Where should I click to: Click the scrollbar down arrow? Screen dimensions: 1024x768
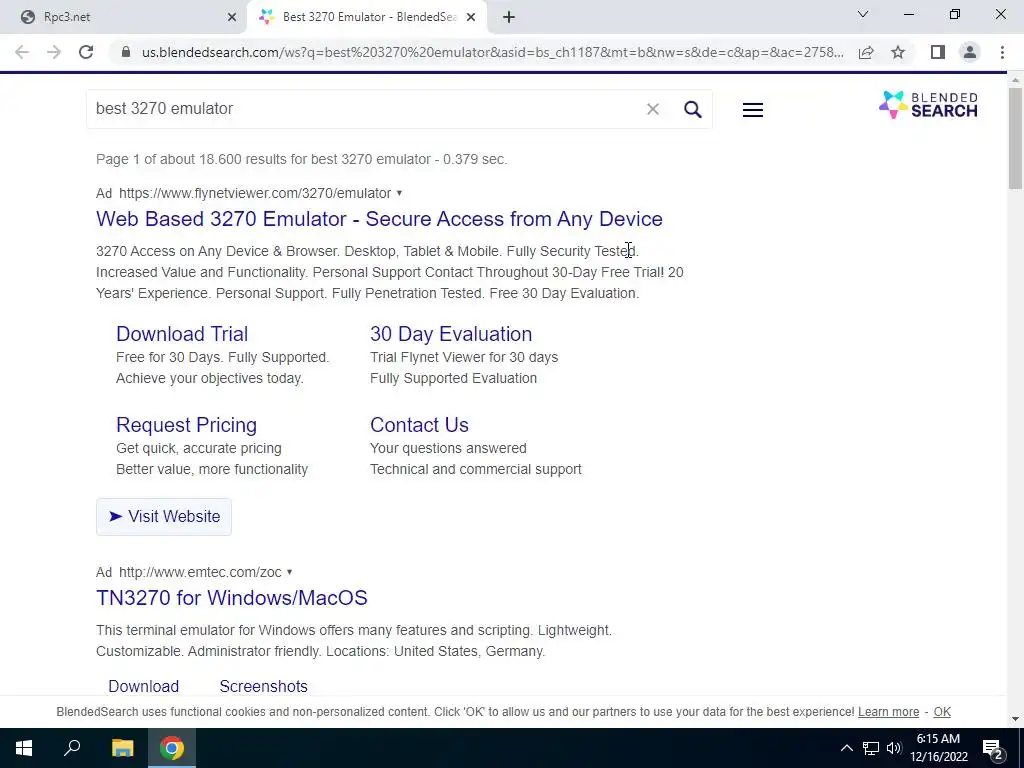tap(1016, 720)
